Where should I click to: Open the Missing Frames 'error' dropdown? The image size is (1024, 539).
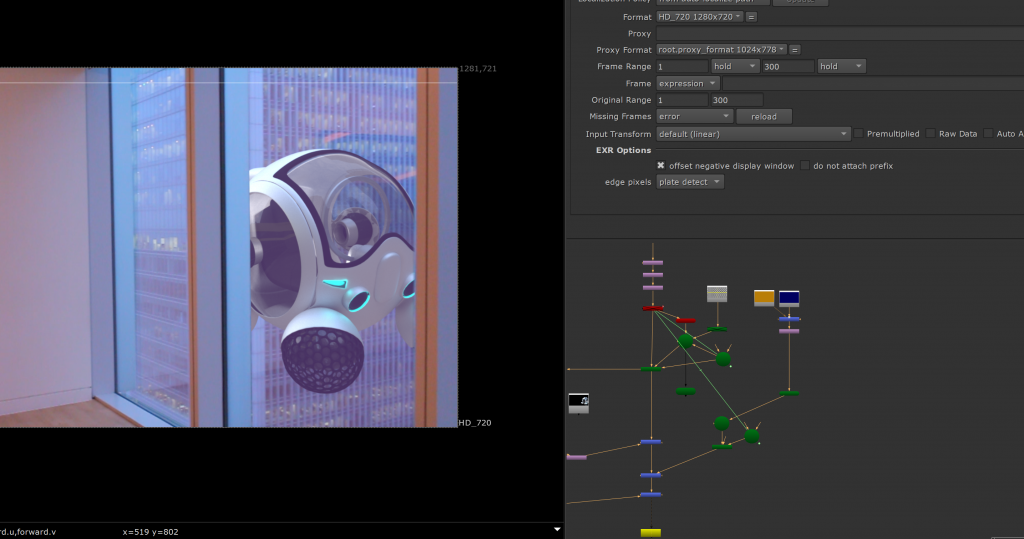coord(694,116)
